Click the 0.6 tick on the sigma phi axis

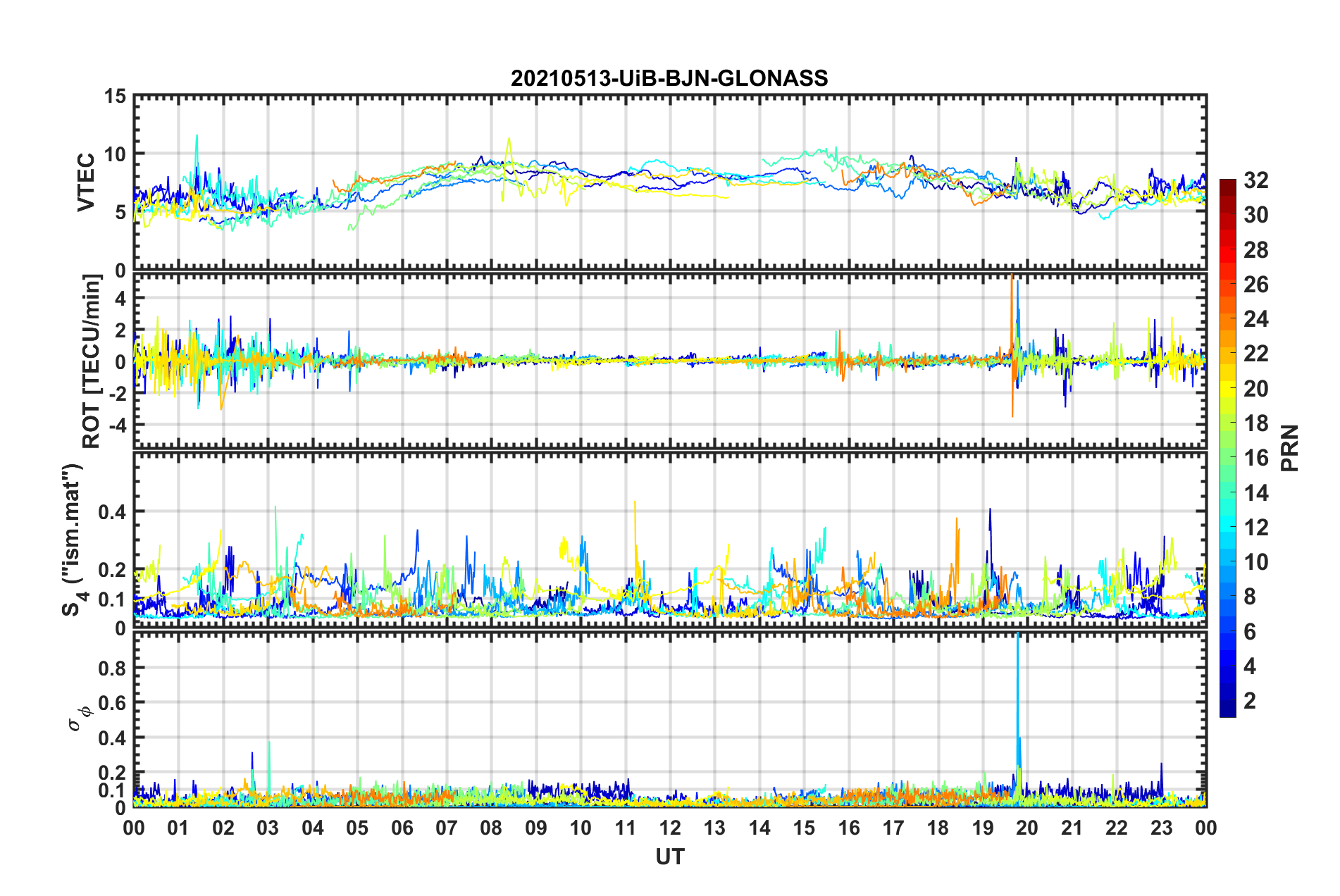coord(113,703)
